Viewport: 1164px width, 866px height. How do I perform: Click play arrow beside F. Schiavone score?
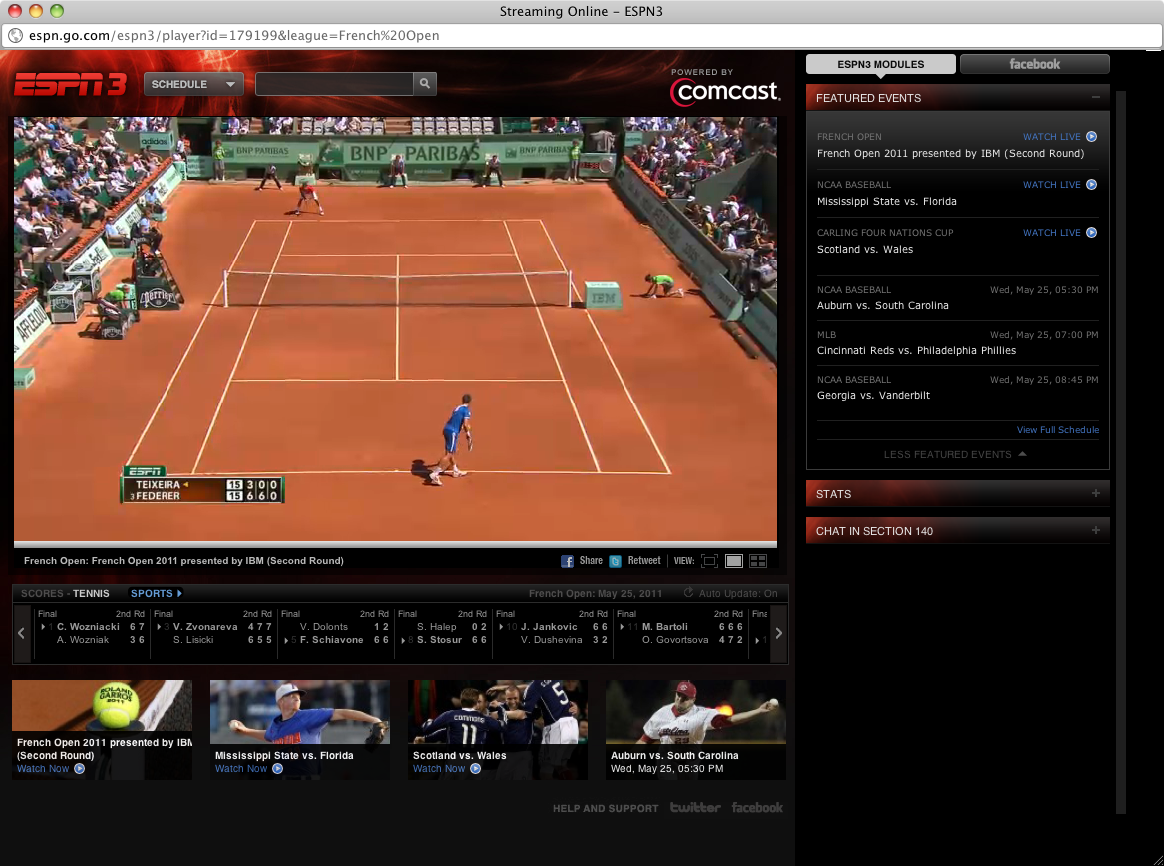tap(287, 640)
